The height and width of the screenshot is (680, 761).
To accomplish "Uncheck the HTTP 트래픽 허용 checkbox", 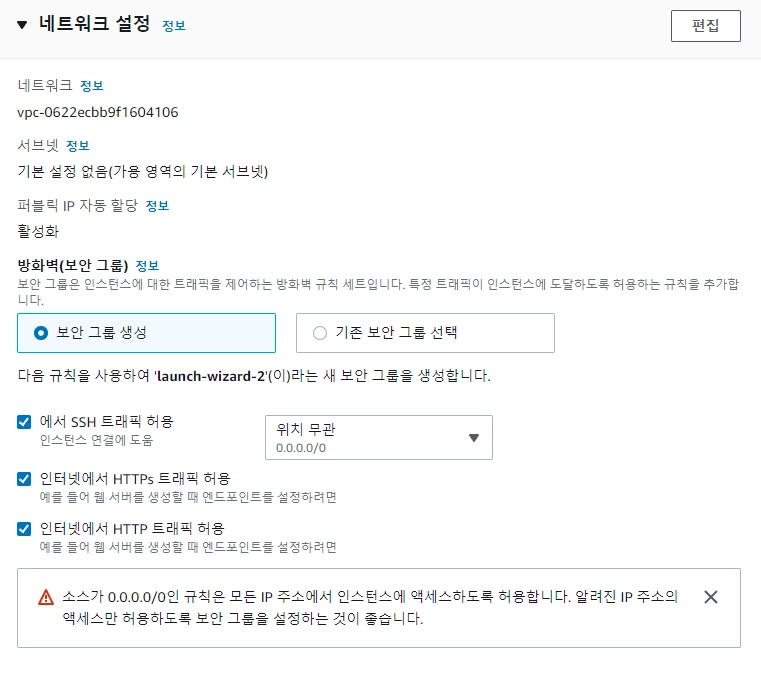I will point(24,528).
